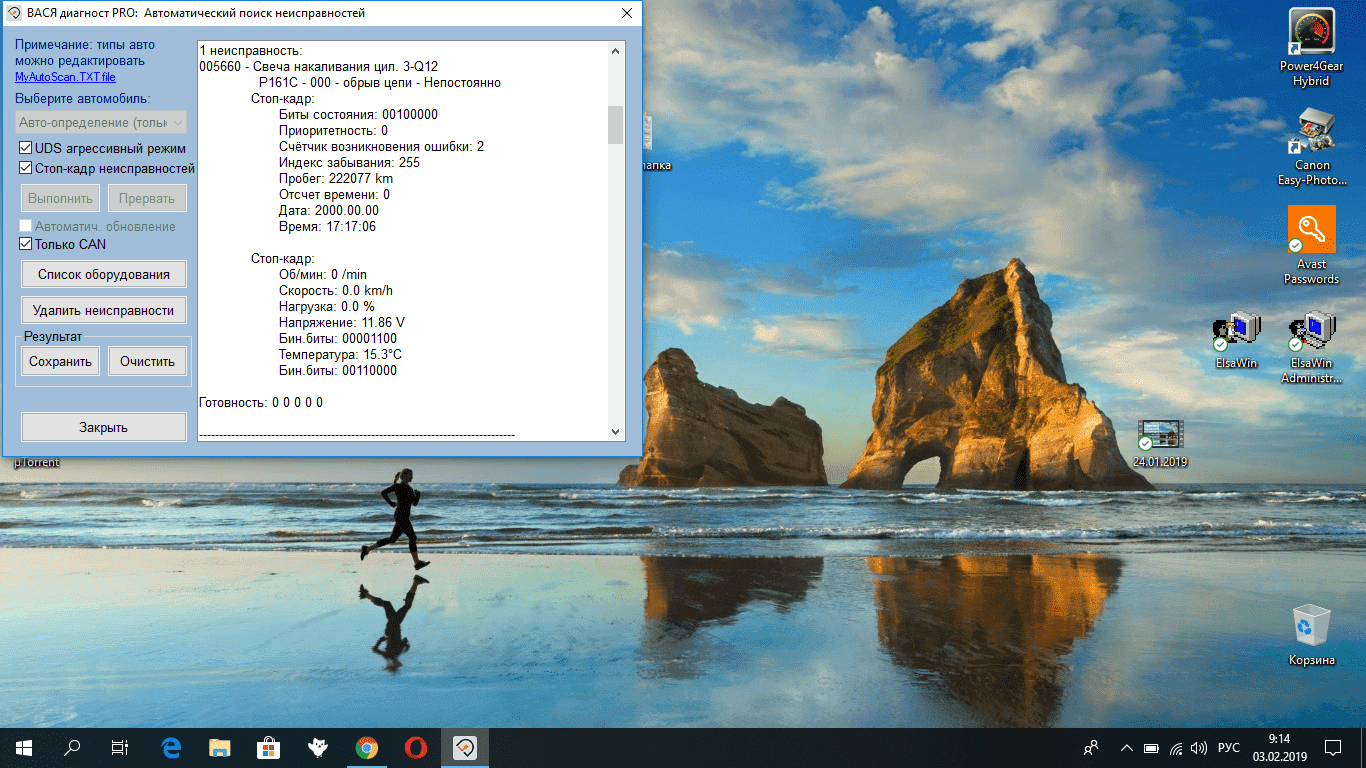Select the 24.01.2019 video file icon
This screenshot has height=768, width=1366.
pos(1159,445)
